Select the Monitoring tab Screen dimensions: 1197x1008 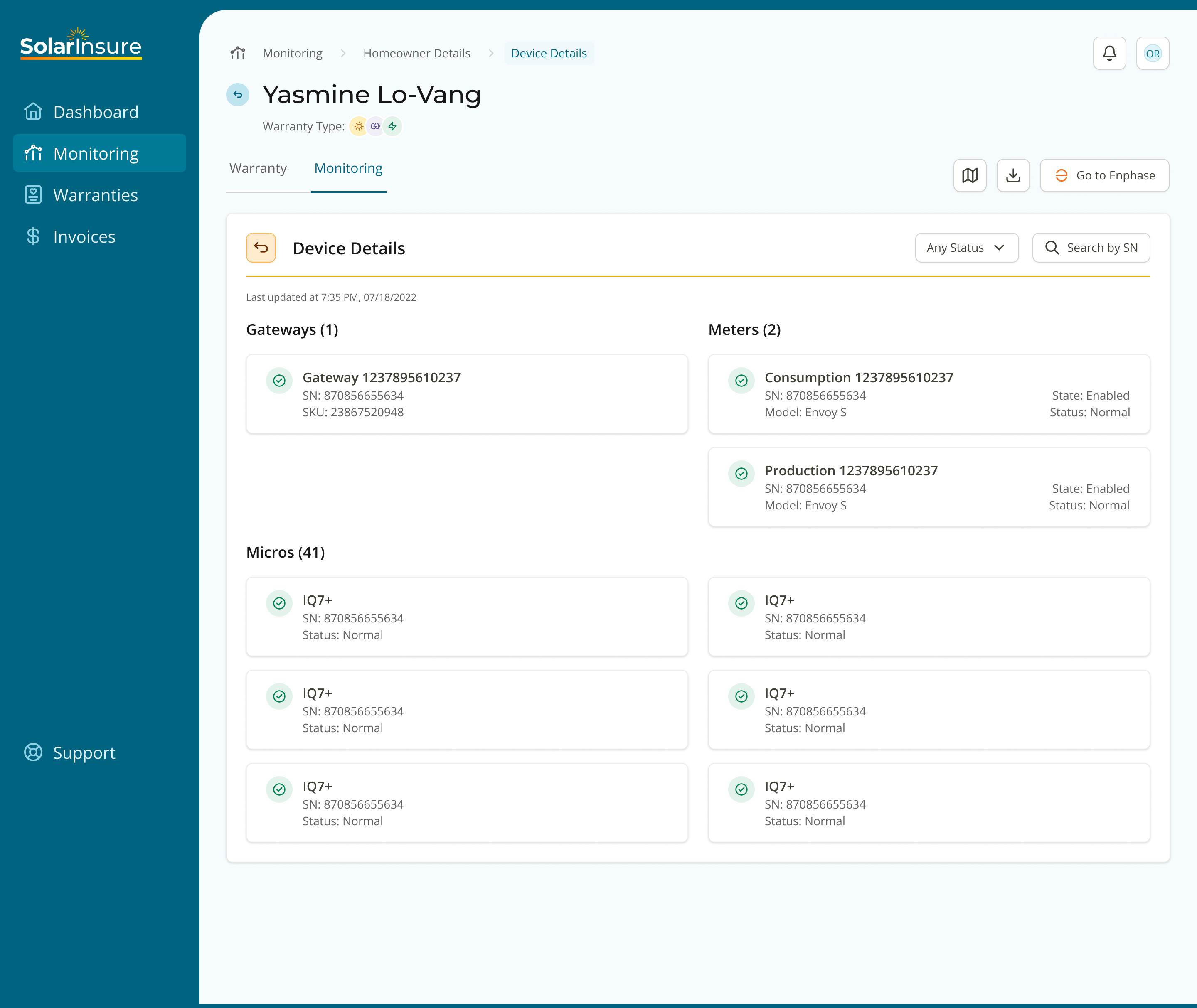(x=348, y=168)
